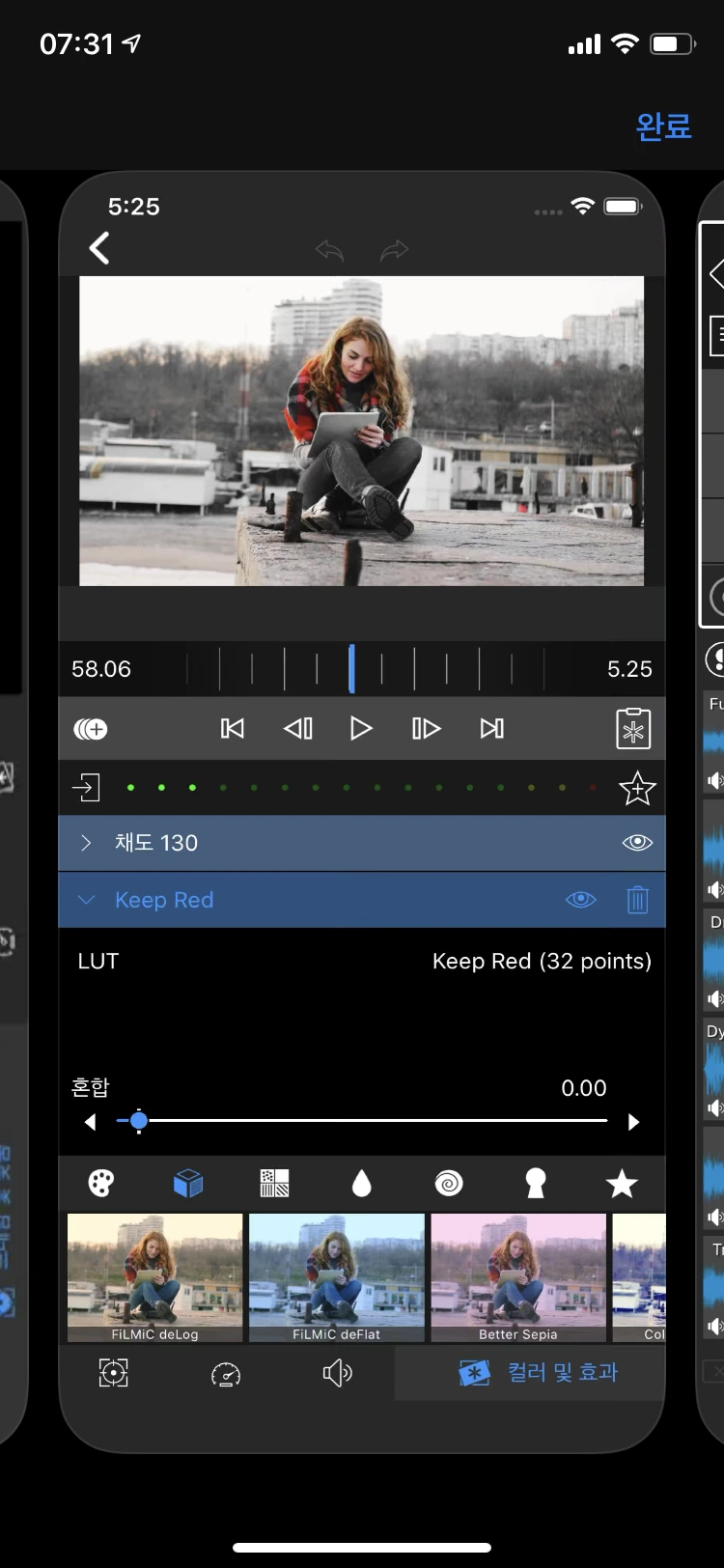
Task: Click the redo arrow icon
Action: point(394,251)
